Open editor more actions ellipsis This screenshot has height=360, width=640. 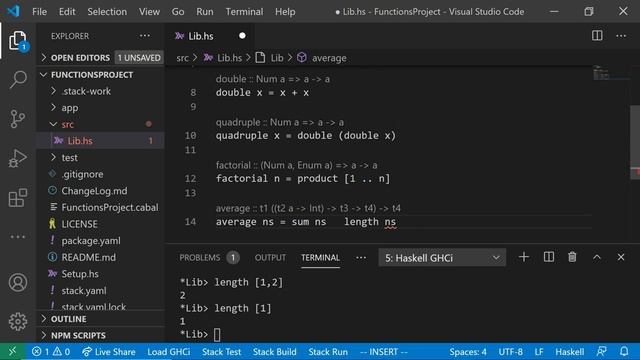(621, 36)
